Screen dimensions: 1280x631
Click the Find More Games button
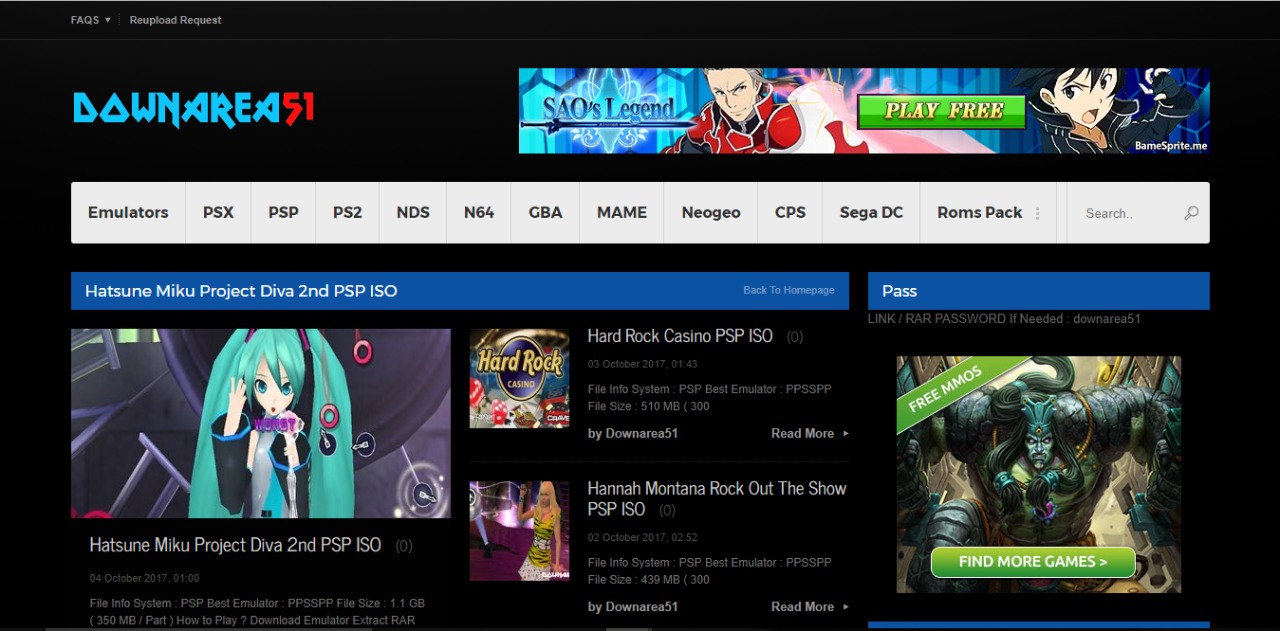[1033, 562]
